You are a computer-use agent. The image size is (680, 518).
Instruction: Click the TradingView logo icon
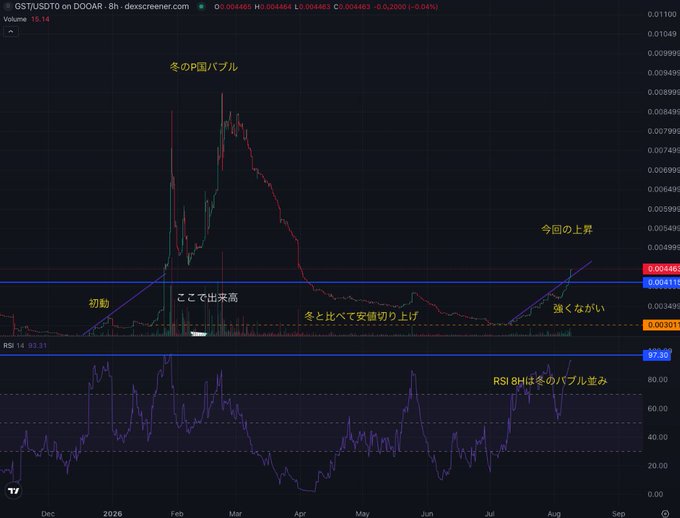pyautogui.click(x=13, y=491)
